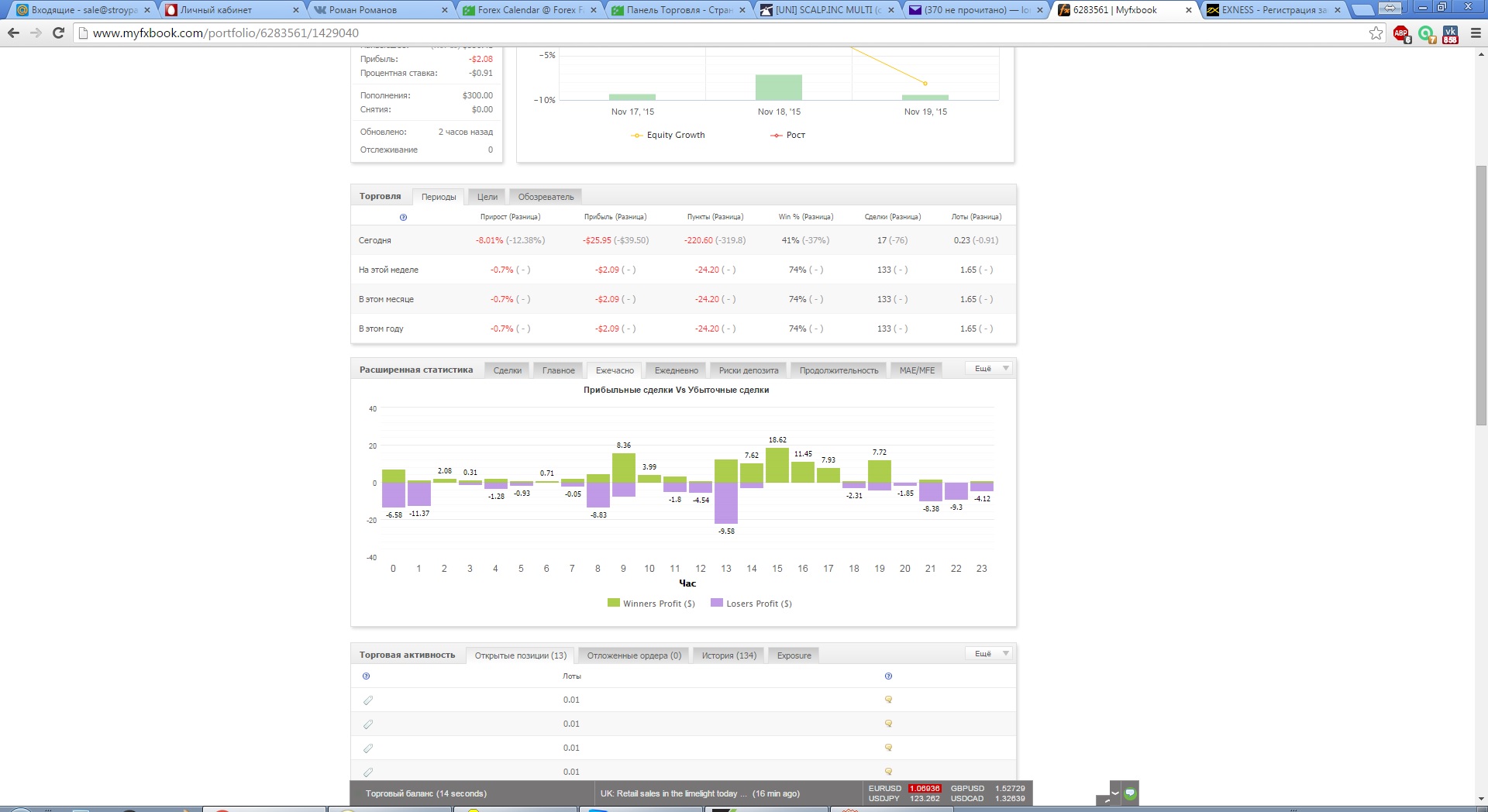This screenshot has width=1488, height=812.
Task: Switch to the Forex Calendar browser tab
Action: (x=530, y=10)
